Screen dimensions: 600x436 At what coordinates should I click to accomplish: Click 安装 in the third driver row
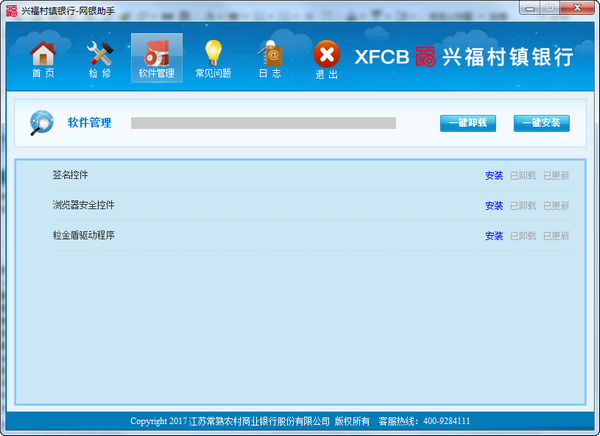click(494, 236)
